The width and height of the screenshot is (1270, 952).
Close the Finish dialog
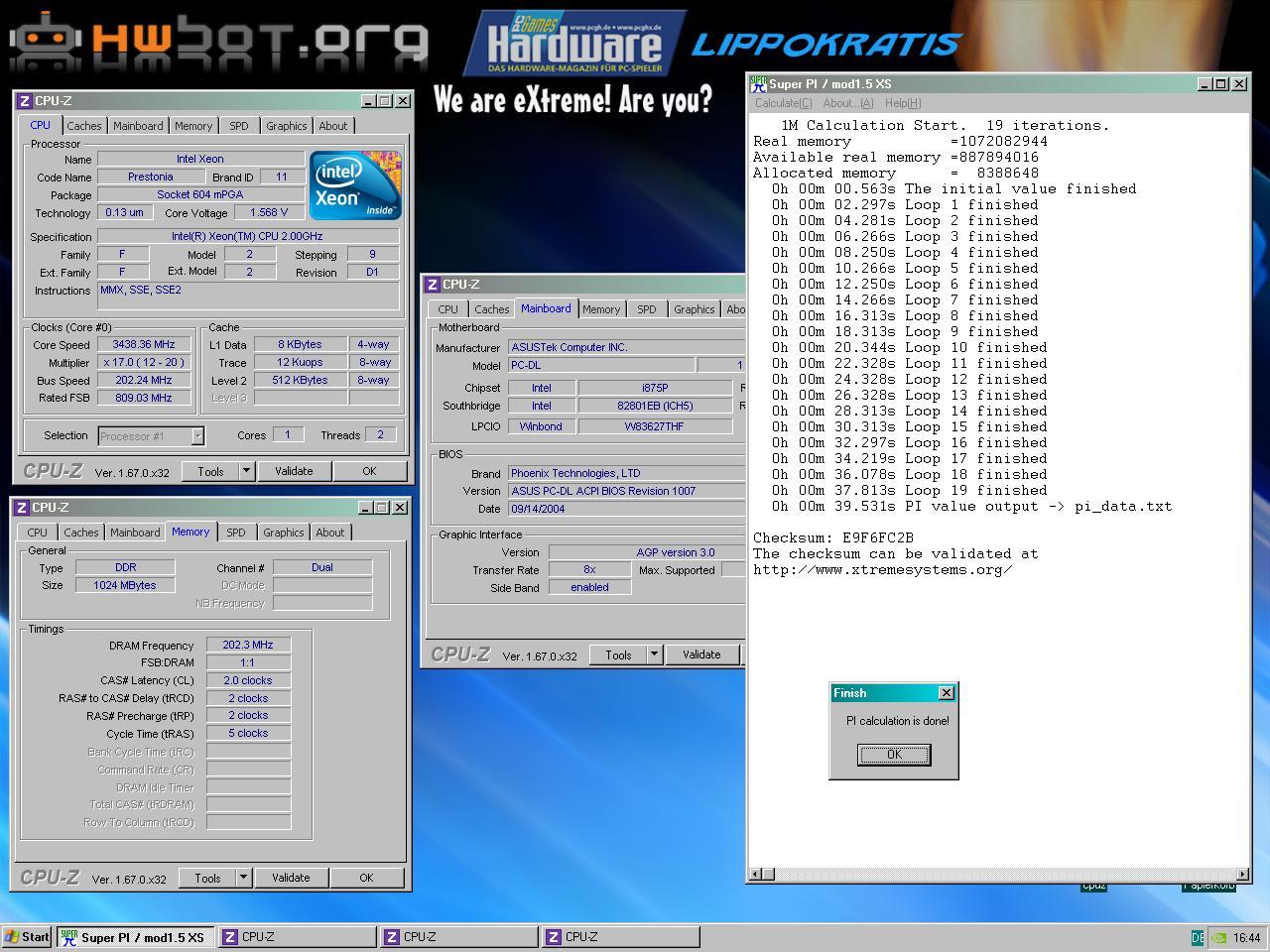tap(946, 693)
